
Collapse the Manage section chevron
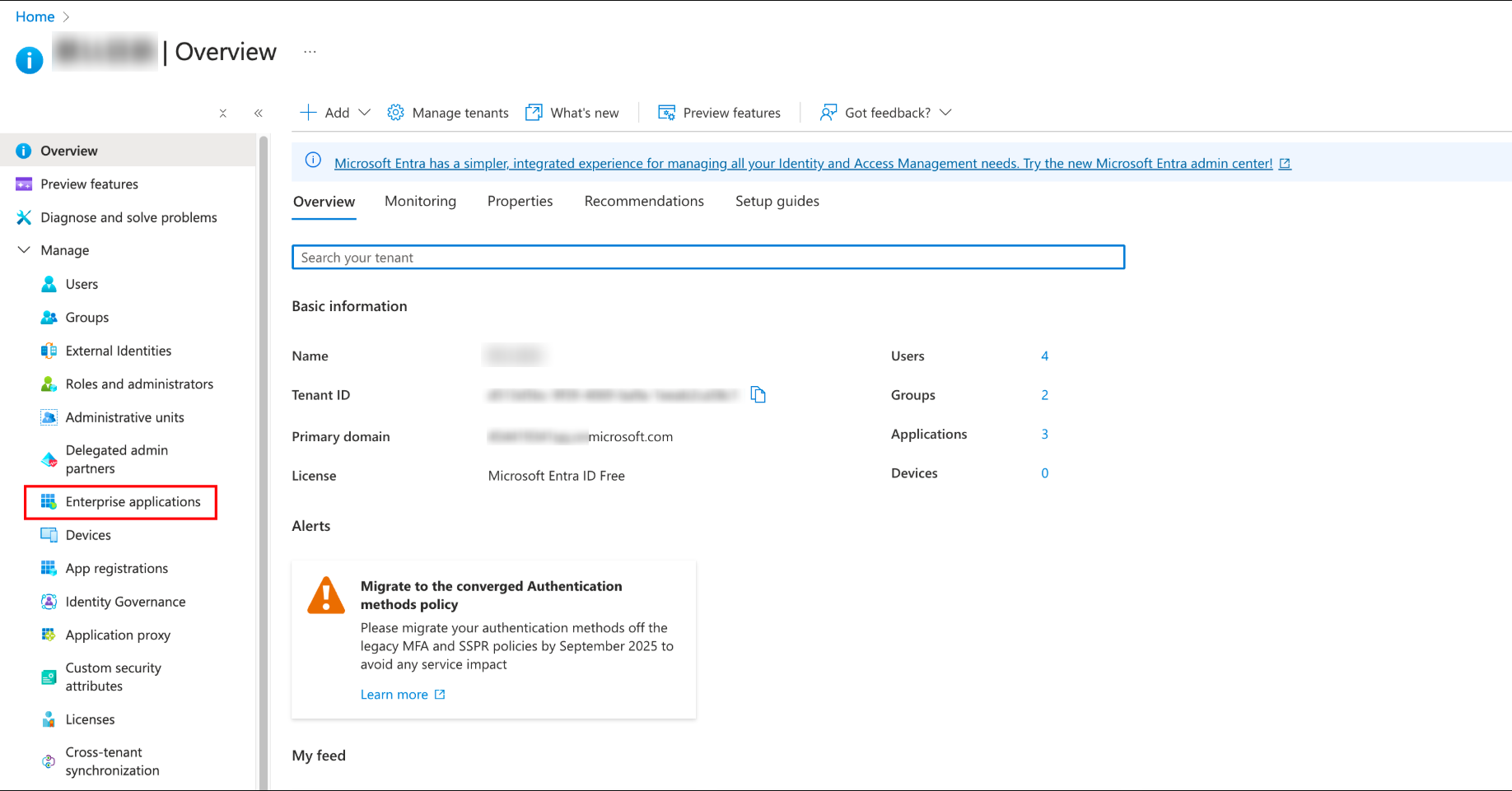pyautogui.click(x=24, y=250)
